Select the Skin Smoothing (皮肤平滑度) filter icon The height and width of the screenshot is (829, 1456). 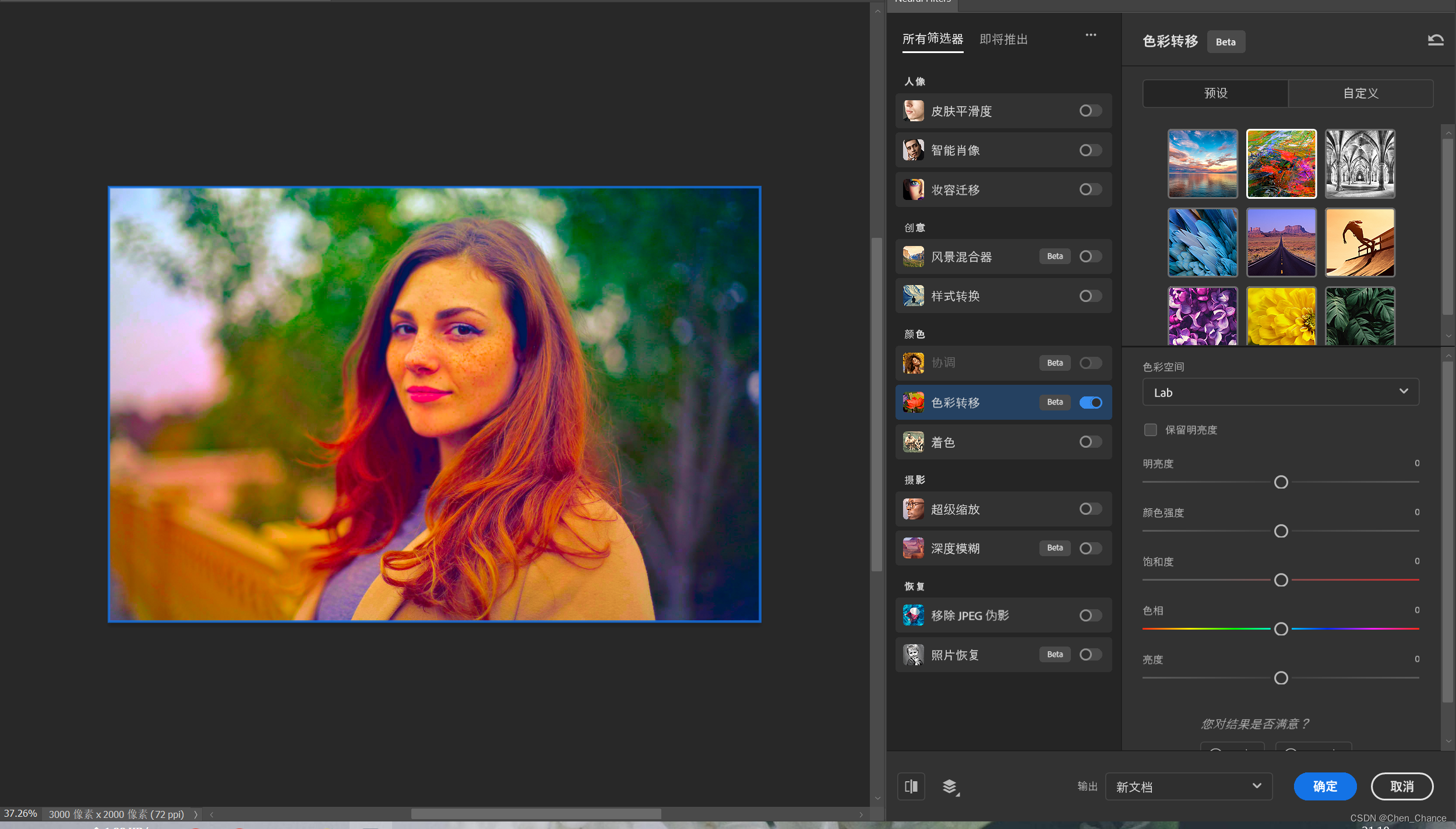pyautogui.click(x=913, y=111)
